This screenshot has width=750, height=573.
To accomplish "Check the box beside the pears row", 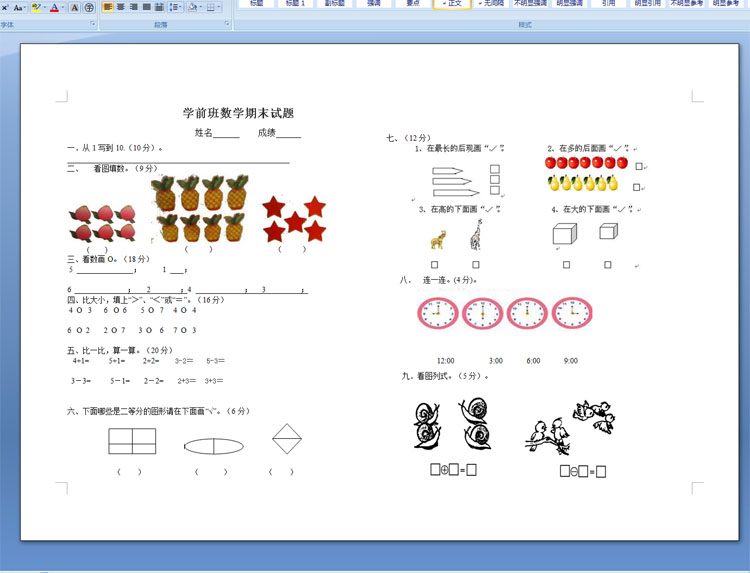I will pos(636,187).
